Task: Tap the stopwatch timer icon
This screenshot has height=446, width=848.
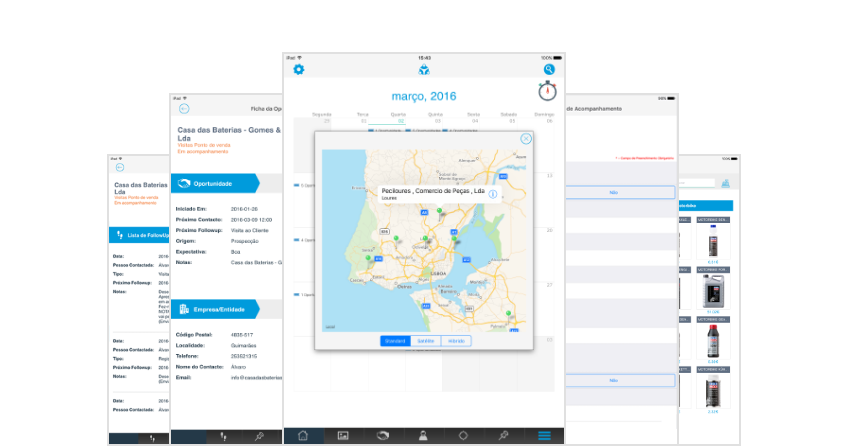Action: point(547,91)
